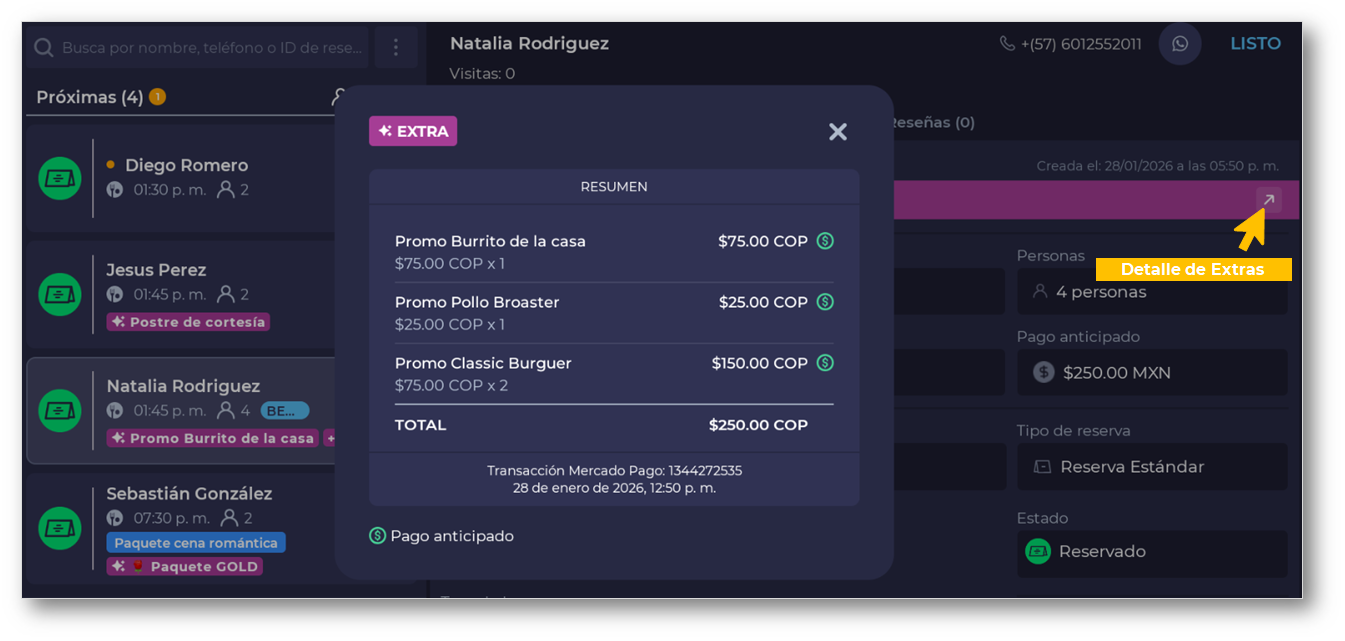
Task: Click the Paquete cena romántica tag
Action: point(196,543)
